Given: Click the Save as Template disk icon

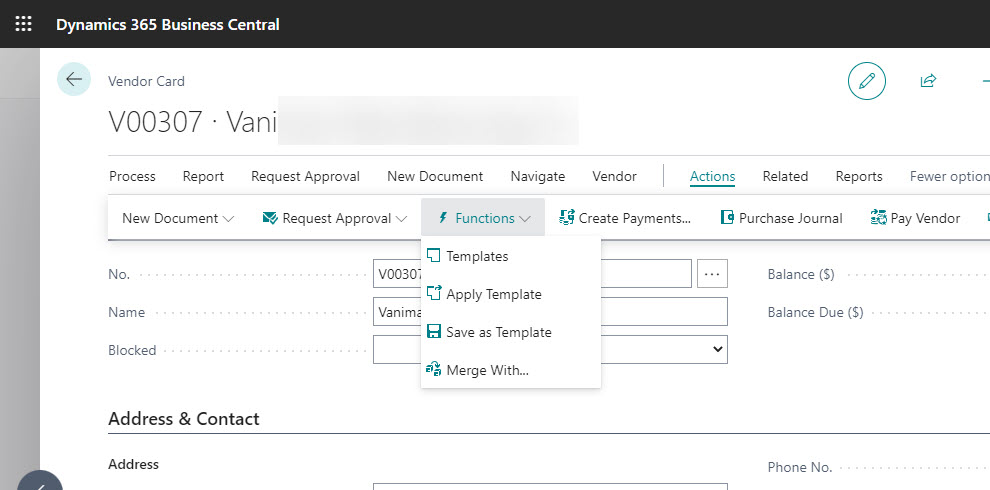Looking at the screenshot, I should click(x=434, y=332).
